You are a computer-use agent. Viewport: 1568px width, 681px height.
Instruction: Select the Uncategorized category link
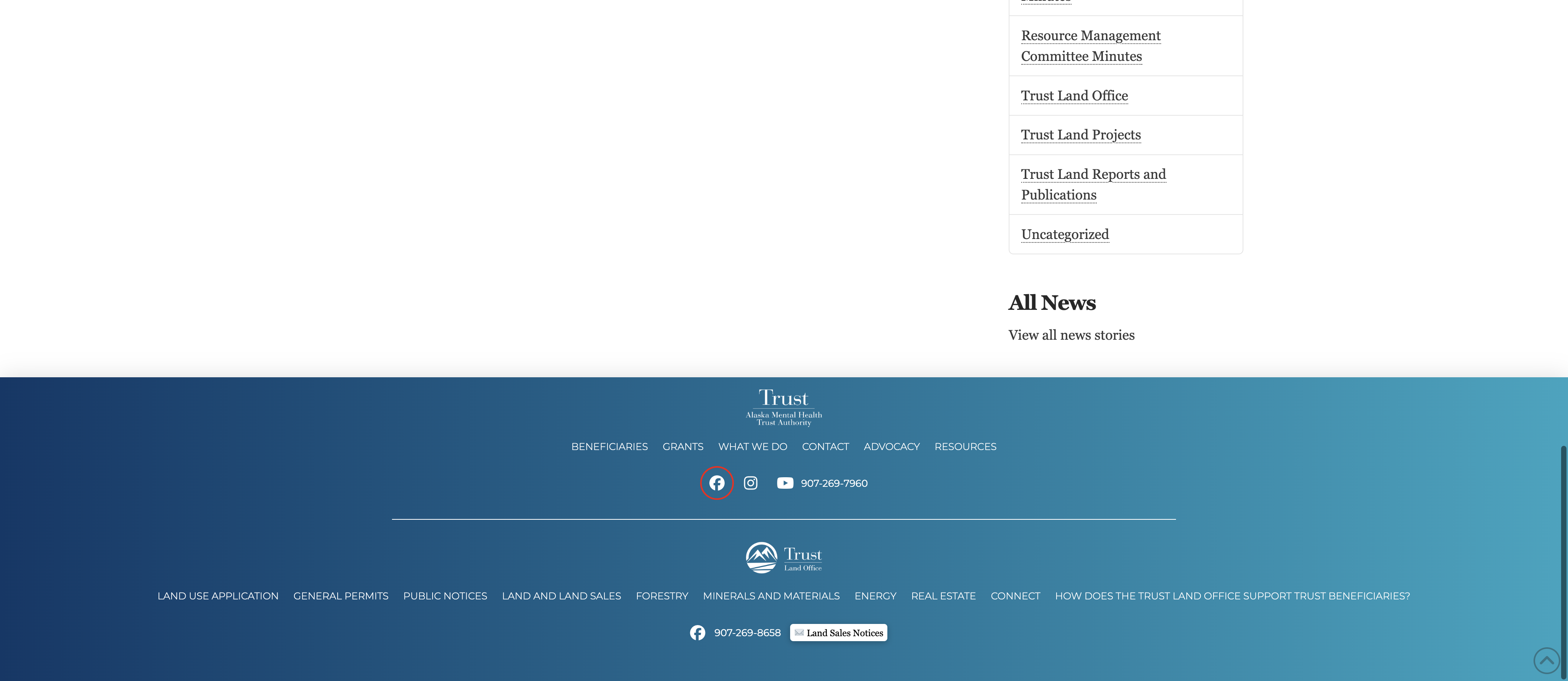click(x=1065, y=234)
